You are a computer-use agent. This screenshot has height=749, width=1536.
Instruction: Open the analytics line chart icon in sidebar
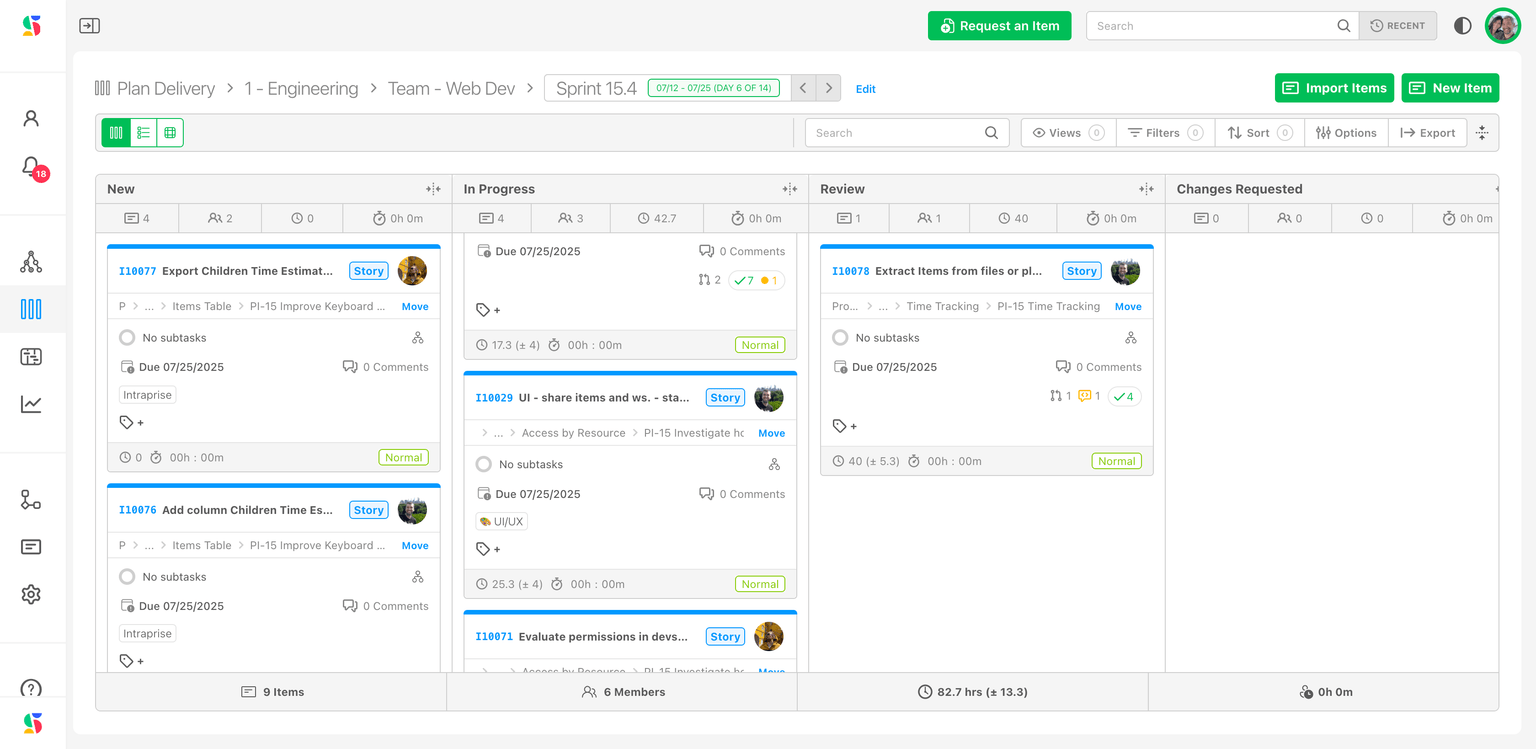tap(31, 404)
